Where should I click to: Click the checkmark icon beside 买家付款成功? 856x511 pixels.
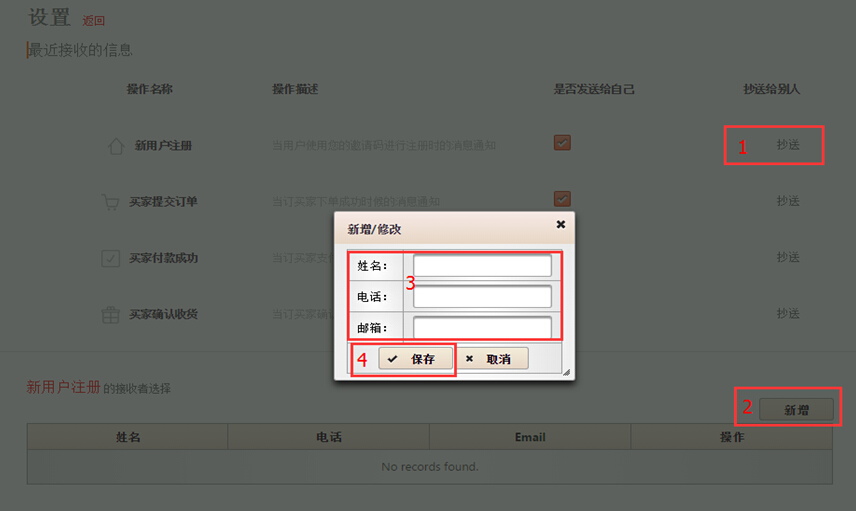coord(110,258)
